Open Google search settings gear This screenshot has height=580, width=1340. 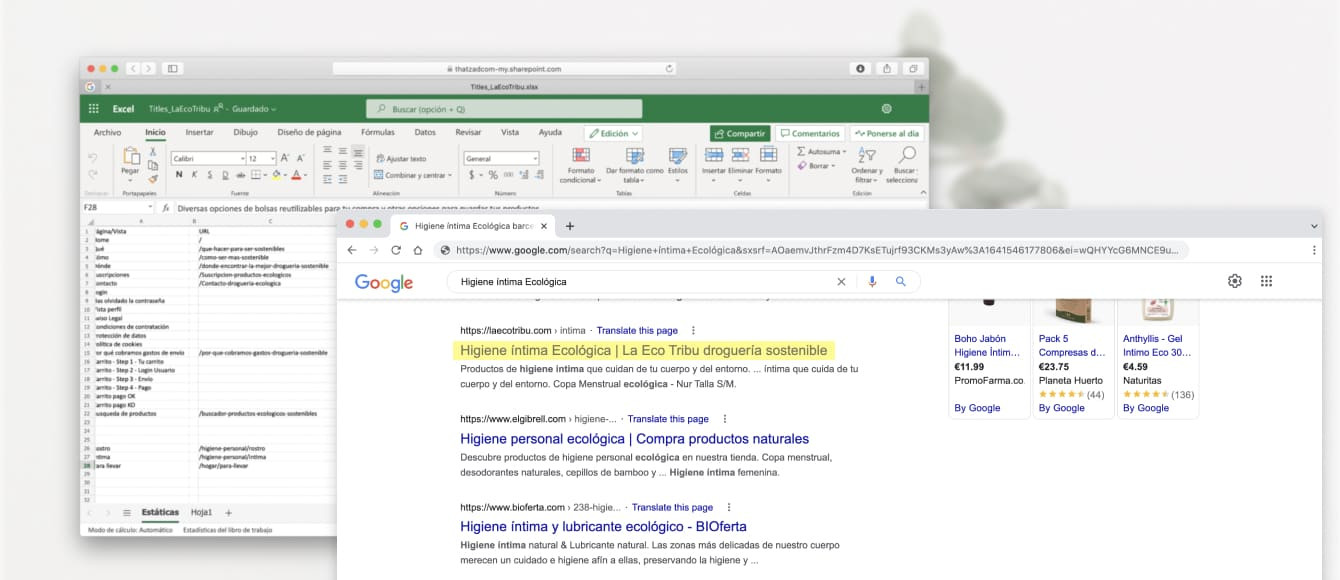(1234, 282)
